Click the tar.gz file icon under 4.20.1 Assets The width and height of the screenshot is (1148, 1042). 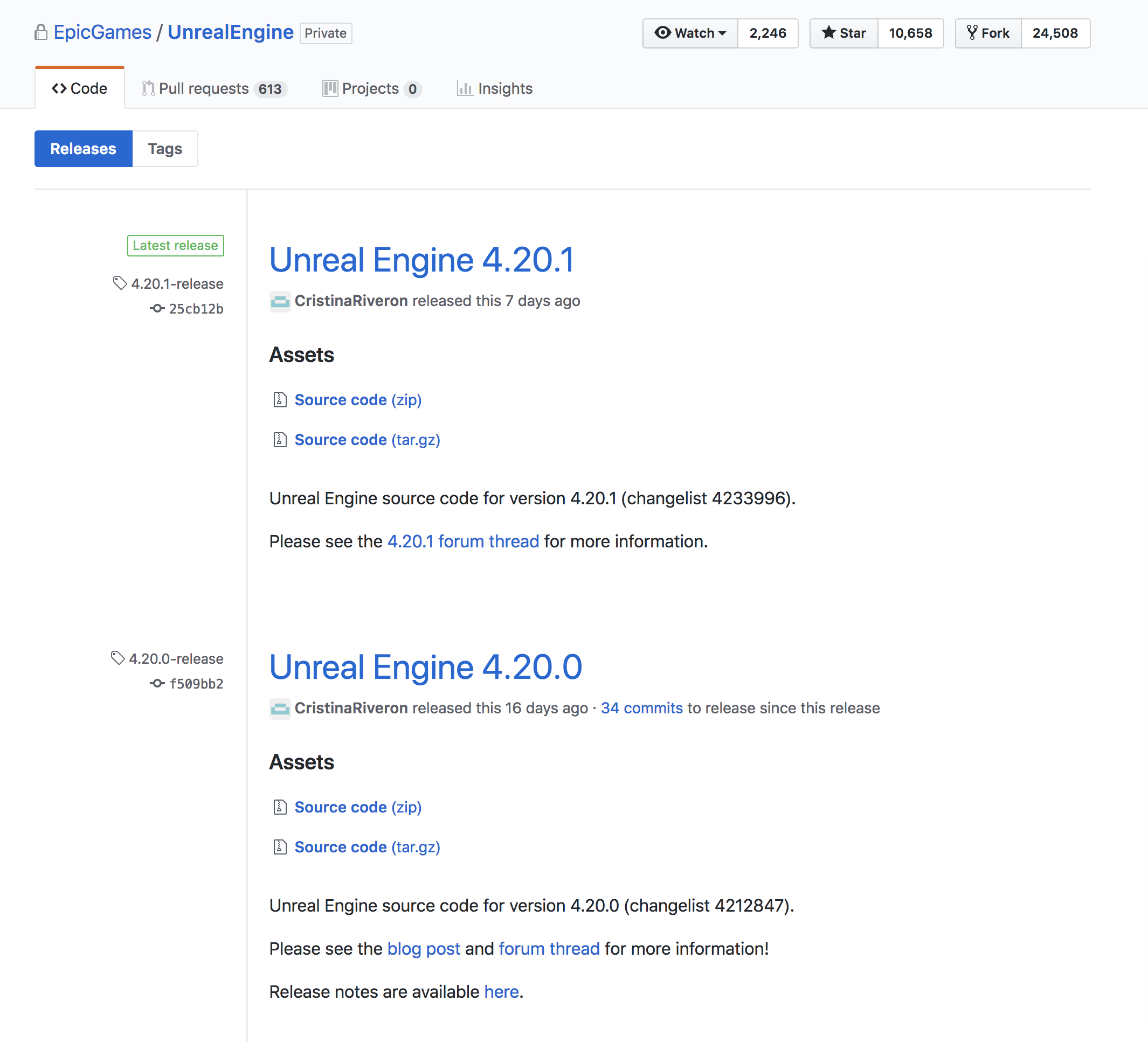280,440
